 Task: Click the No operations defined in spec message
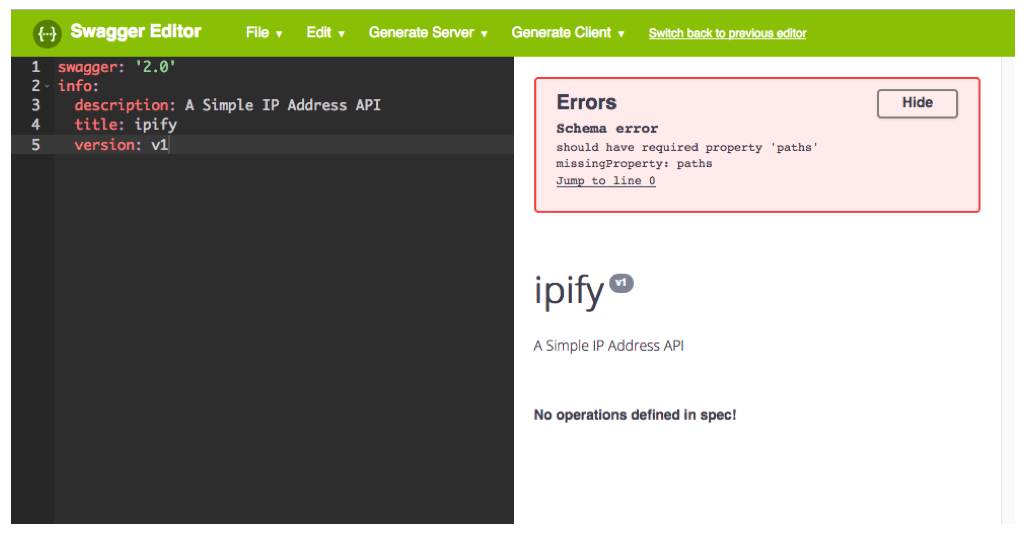(x=635, y=415)
